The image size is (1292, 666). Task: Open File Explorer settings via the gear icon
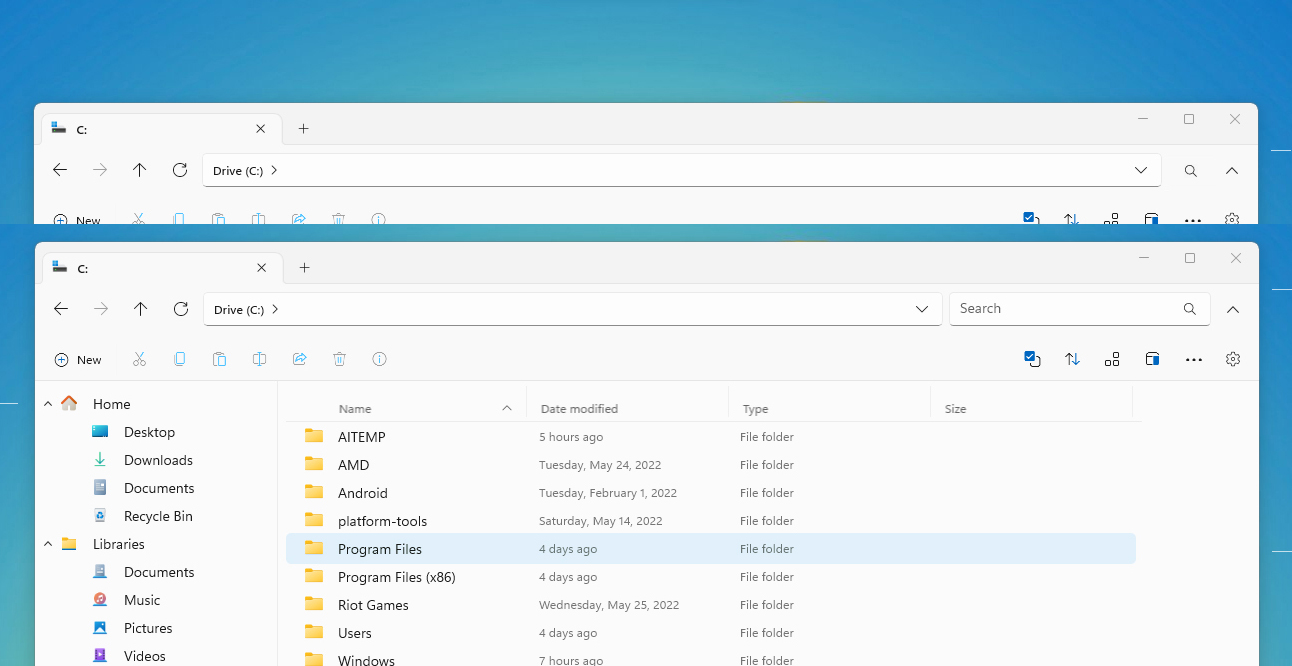(x=1233, y=359)
